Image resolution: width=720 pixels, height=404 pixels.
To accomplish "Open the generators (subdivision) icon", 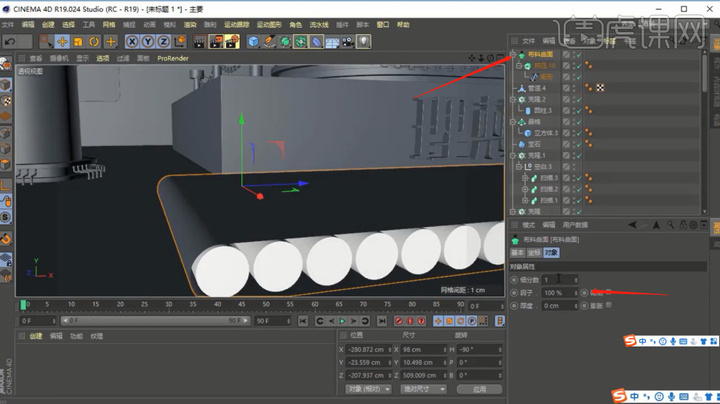I will 285,42.
